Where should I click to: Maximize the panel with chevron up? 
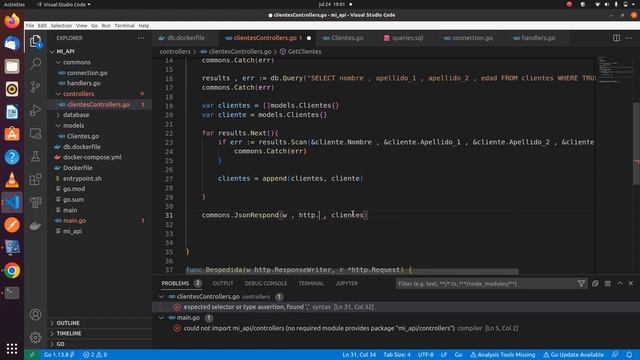click(x=620, y=284)
